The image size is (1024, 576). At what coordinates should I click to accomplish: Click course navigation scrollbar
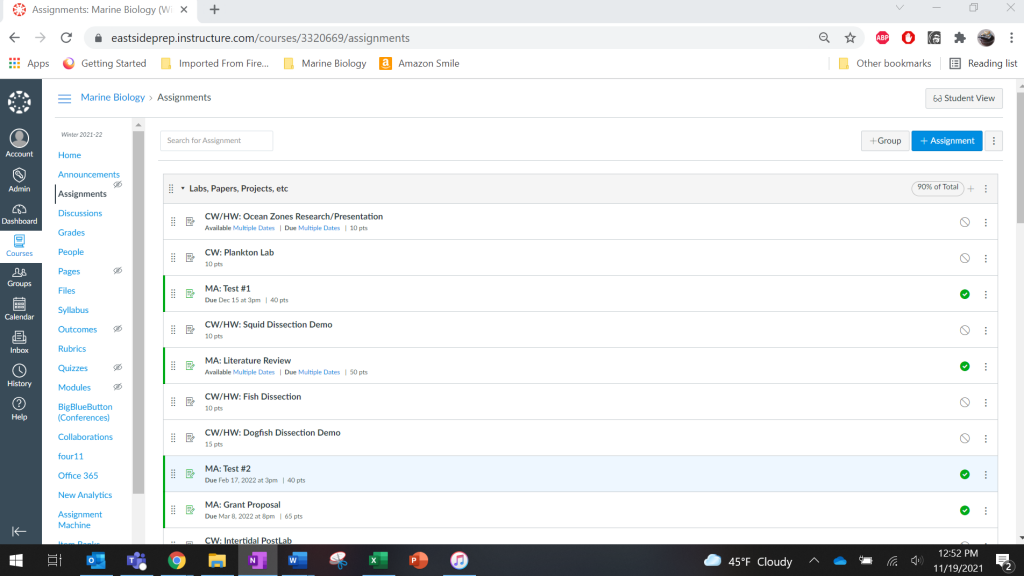point(138,312)
